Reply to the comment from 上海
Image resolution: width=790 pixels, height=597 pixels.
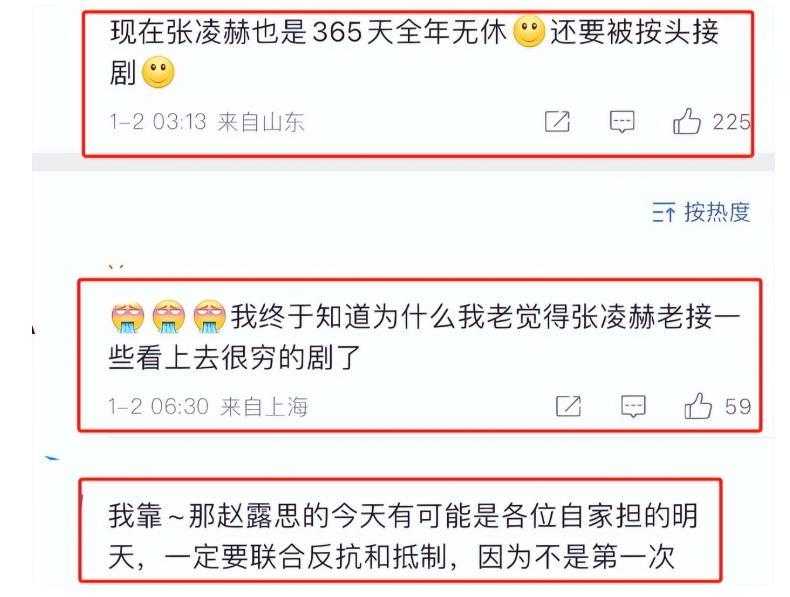pyautogui.click(x=633, y=406)
